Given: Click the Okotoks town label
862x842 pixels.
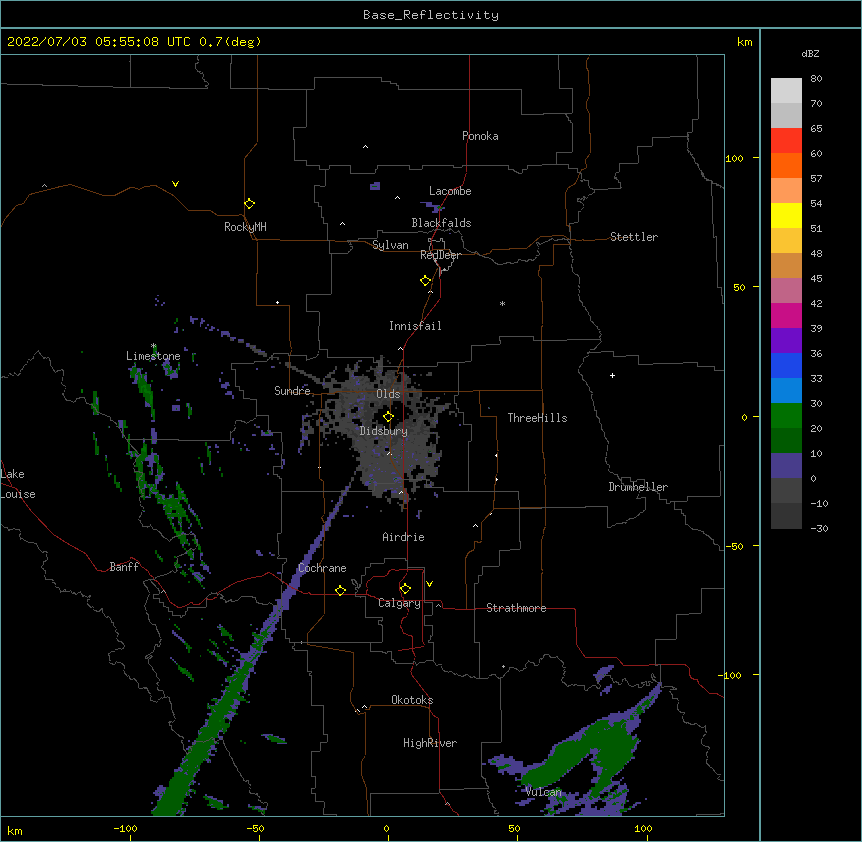Looking at the screenshot, I should (x=412, y=700).
